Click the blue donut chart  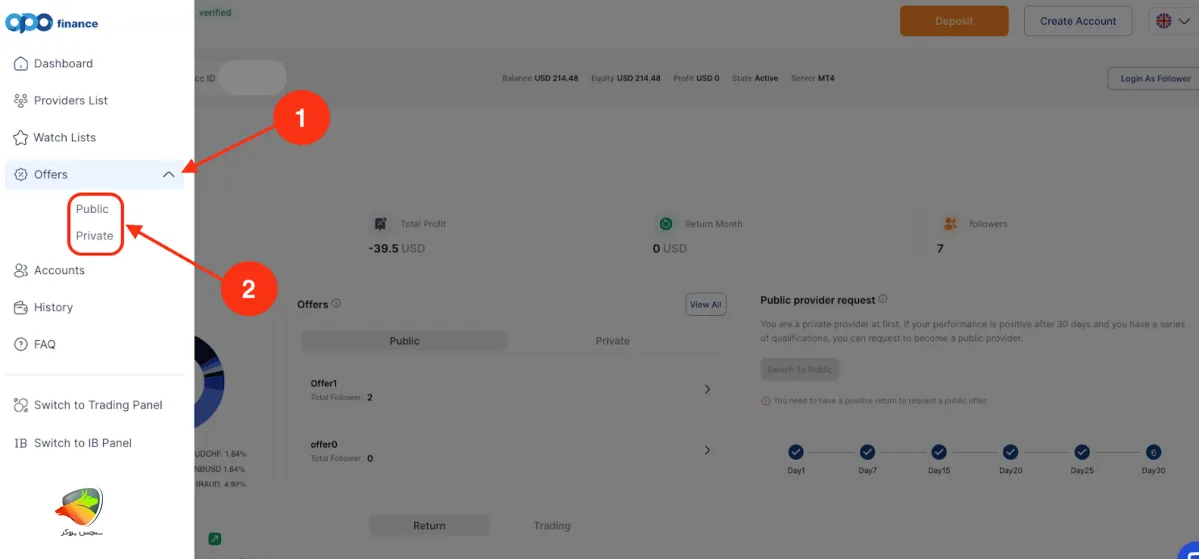[x=210, y=381]
